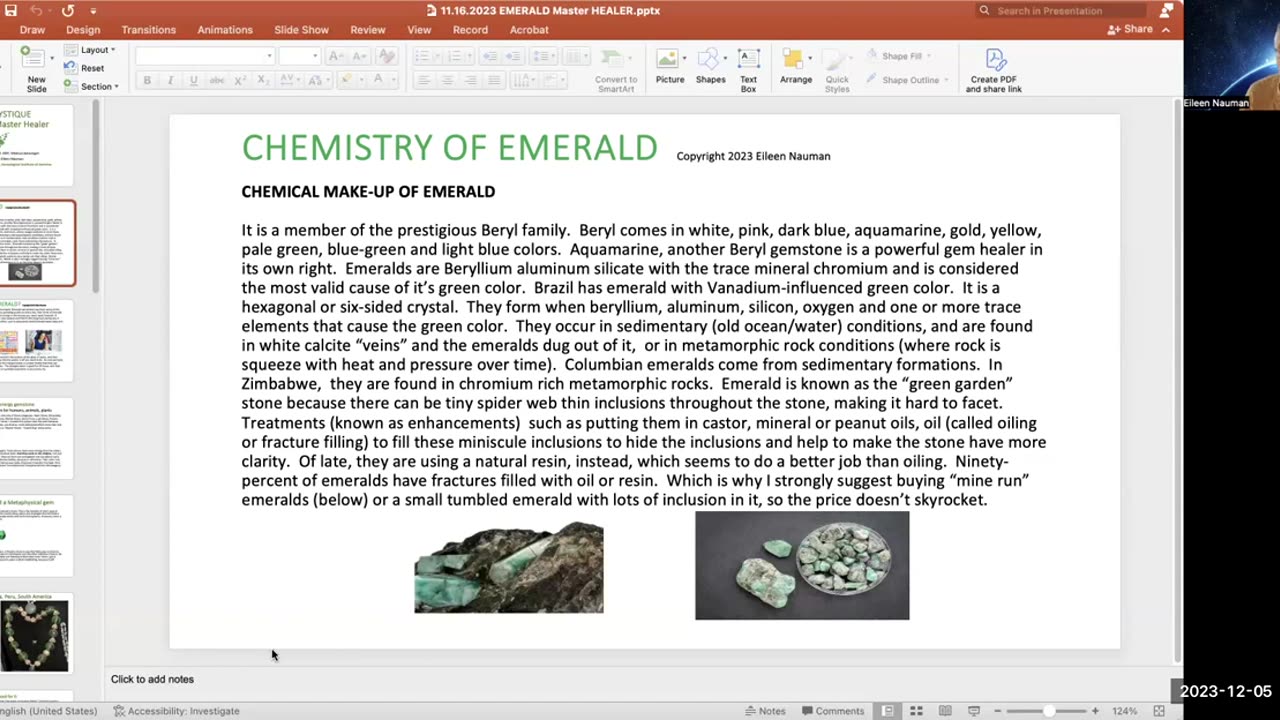1280x720 pixels.
Task: Click the Bullets list icon
Action: [424, 56]
